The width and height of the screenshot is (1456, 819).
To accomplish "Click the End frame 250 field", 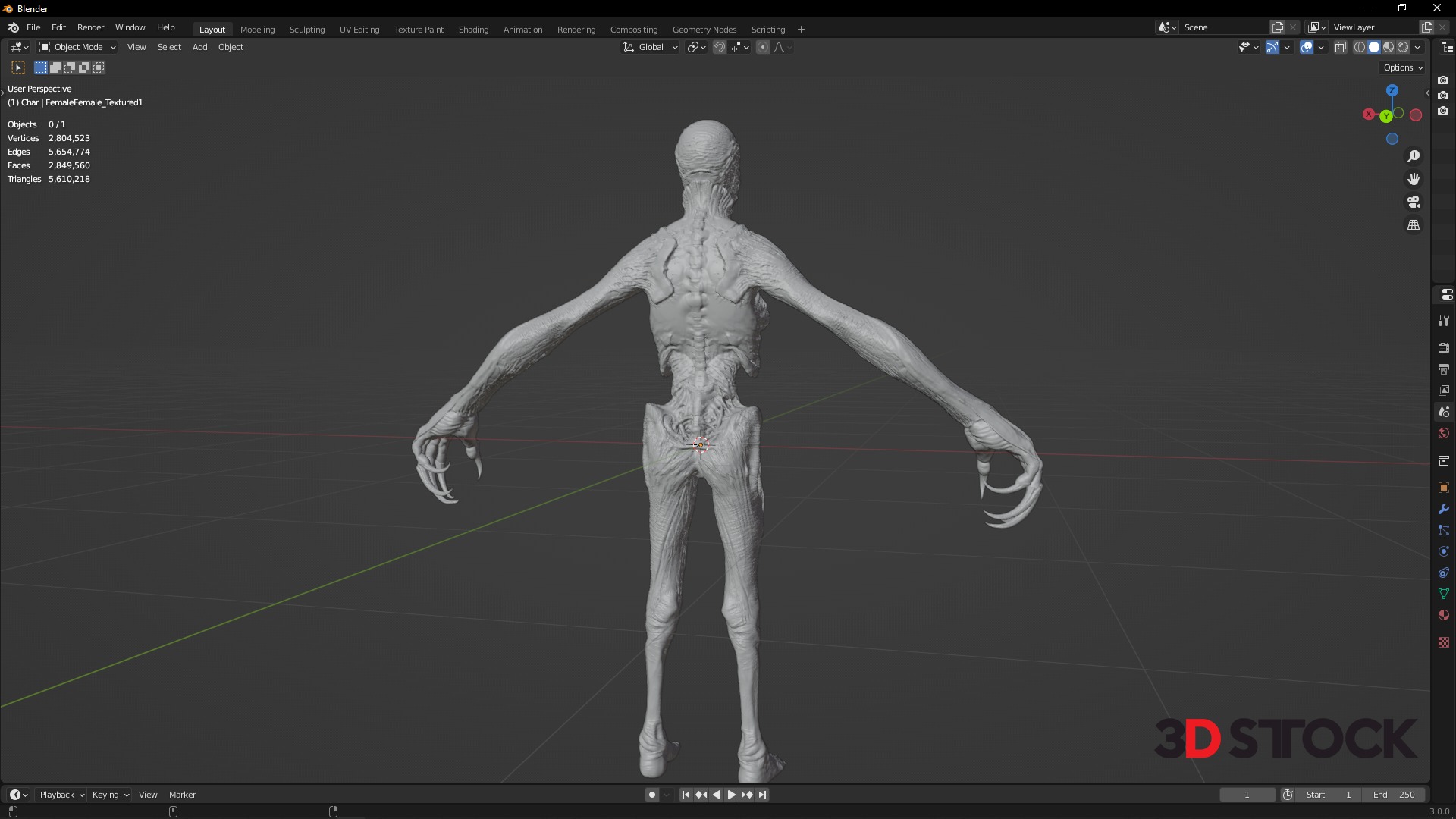I will point(1394,795).
